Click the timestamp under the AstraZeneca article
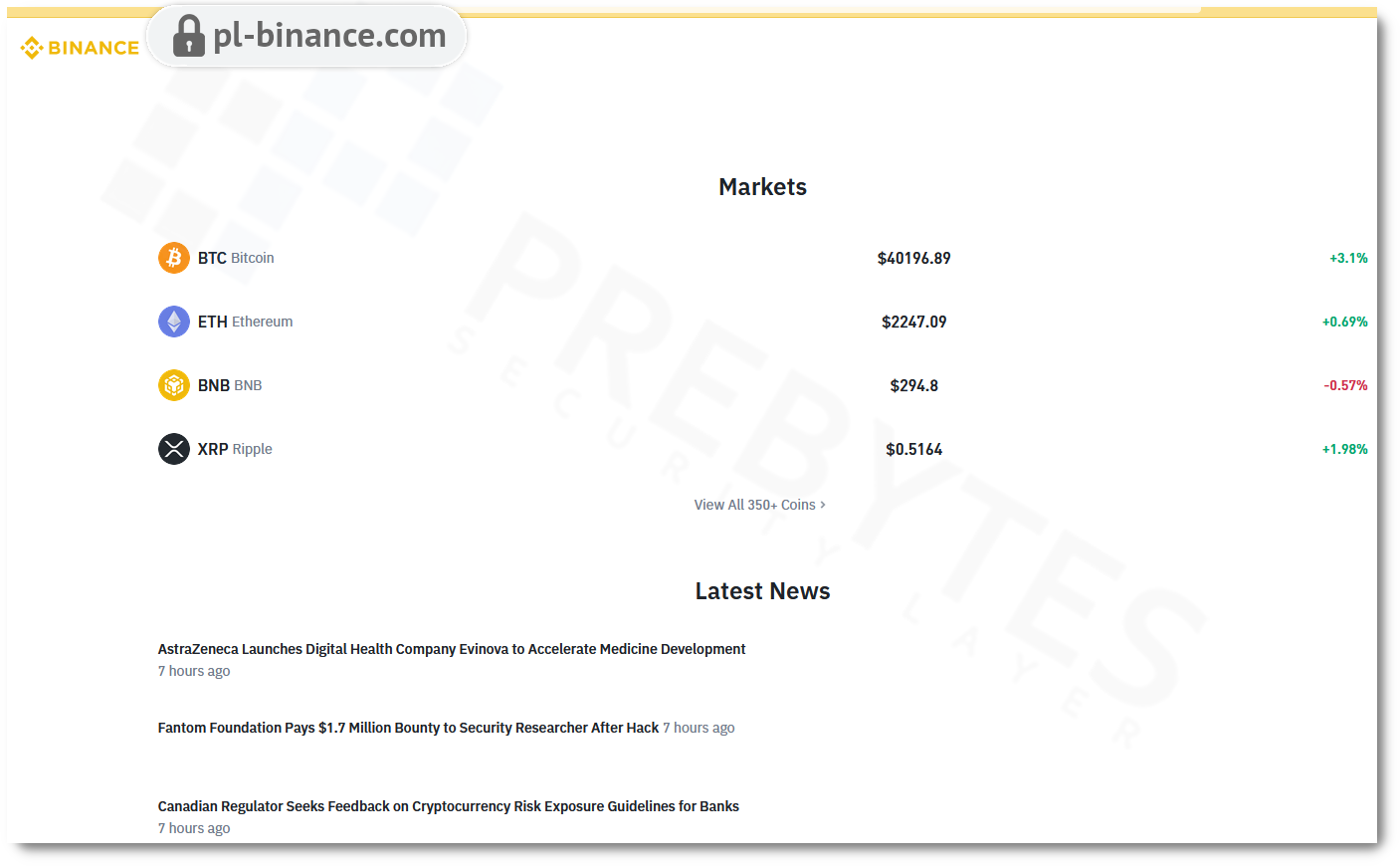The width and height of the screenshot is (1400, 866). coord(194,671)
